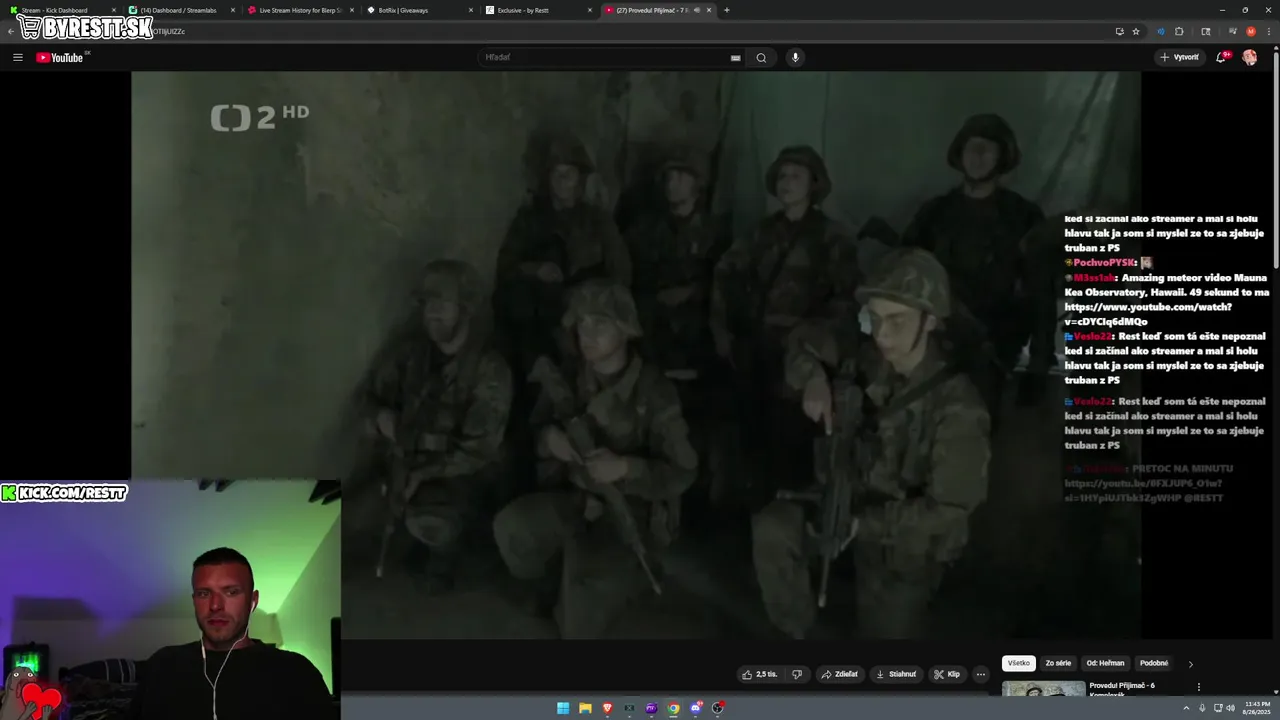Click the microphone tray icon
Image resolution: width=1280 pixels, height=720 pixels.
point(1202,708)
